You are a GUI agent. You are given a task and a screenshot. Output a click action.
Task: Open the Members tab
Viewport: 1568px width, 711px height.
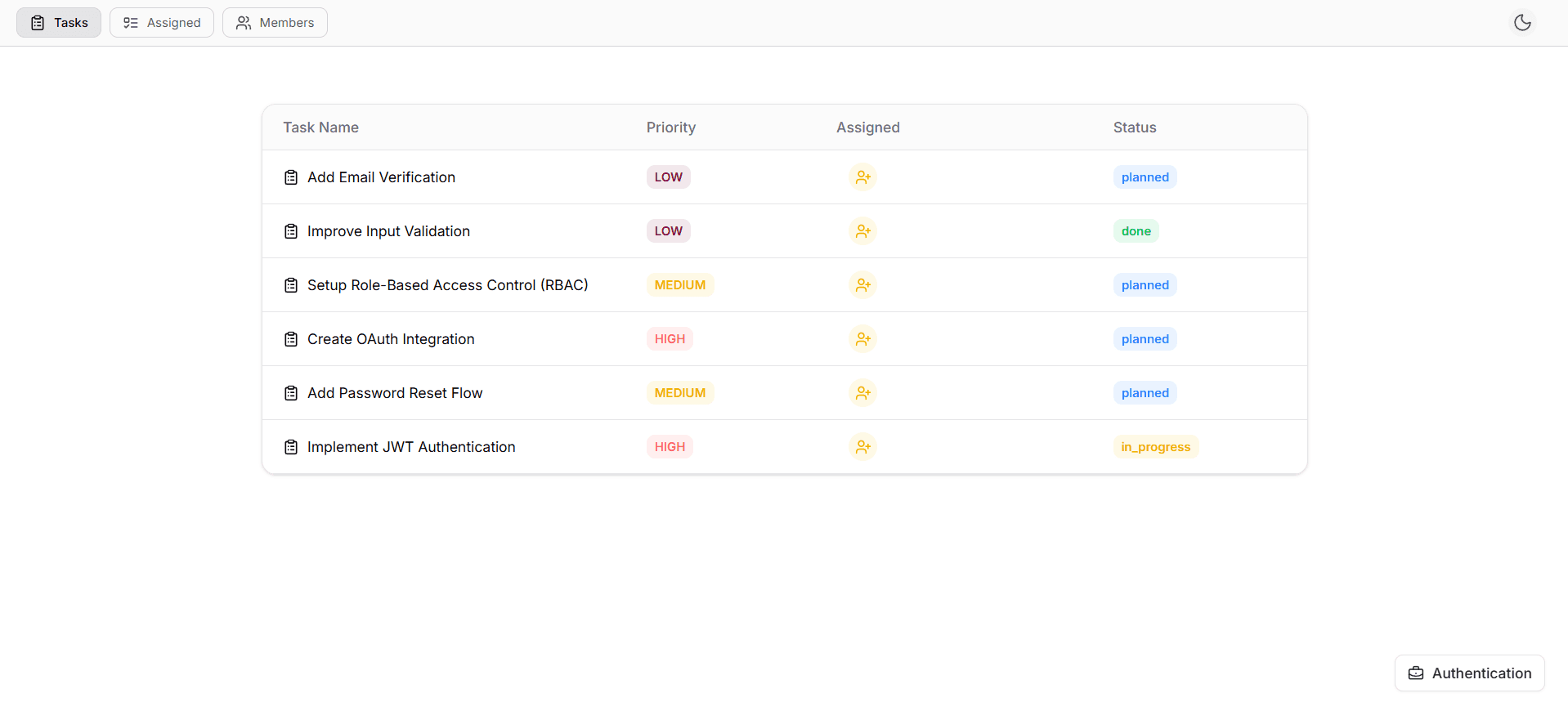275,23
